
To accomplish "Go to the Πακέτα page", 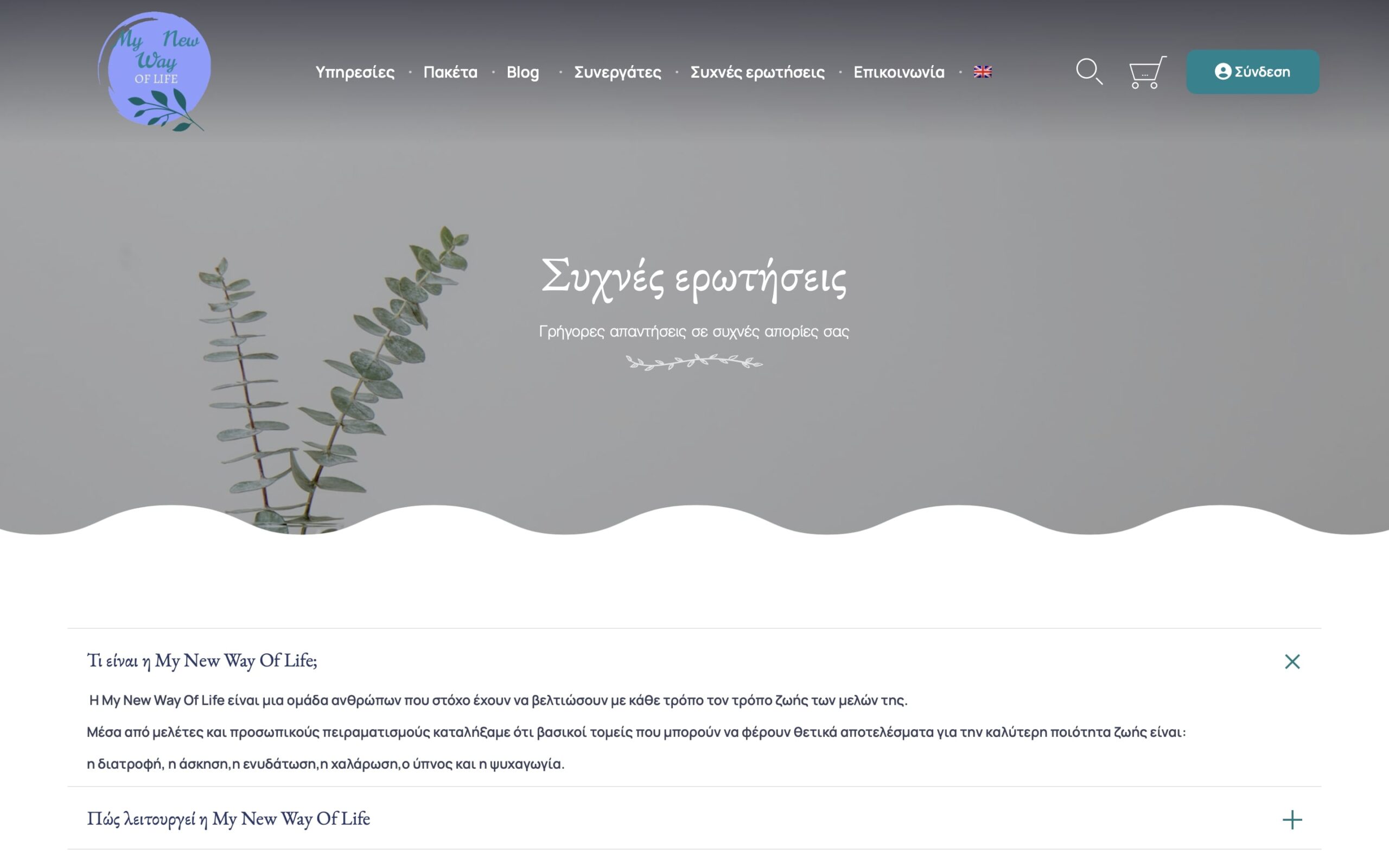I will [450, 72].
